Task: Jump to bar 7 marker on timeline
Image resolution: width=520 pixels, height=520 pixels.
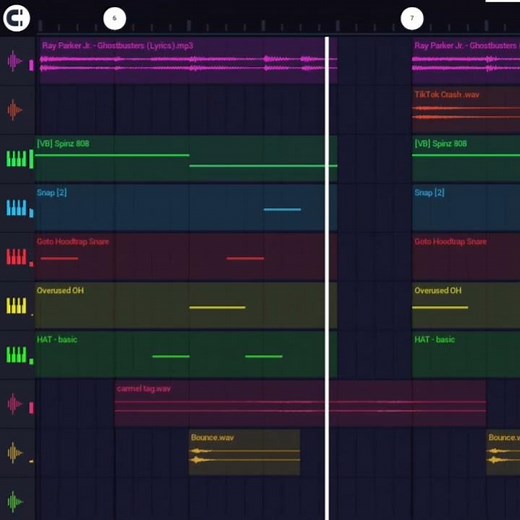Action: 412,18
